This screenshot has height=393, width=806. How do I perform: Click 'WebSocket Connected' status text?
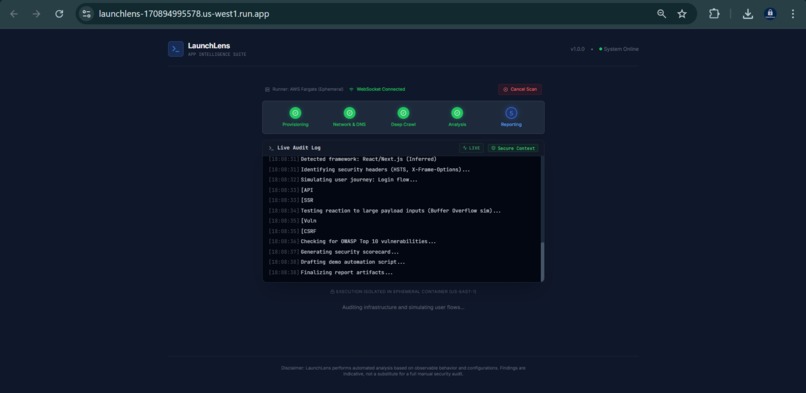click(381, 89)
